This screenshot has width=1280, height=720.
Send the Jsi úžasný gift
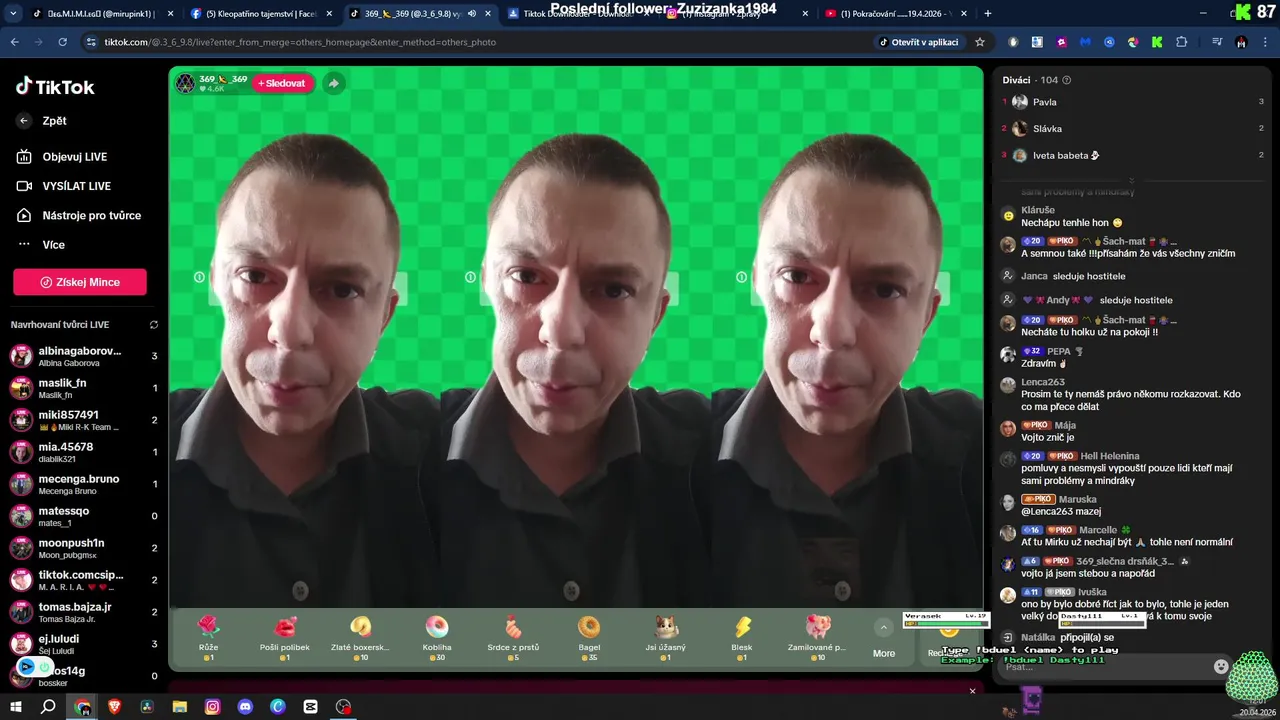pos(666,637)
